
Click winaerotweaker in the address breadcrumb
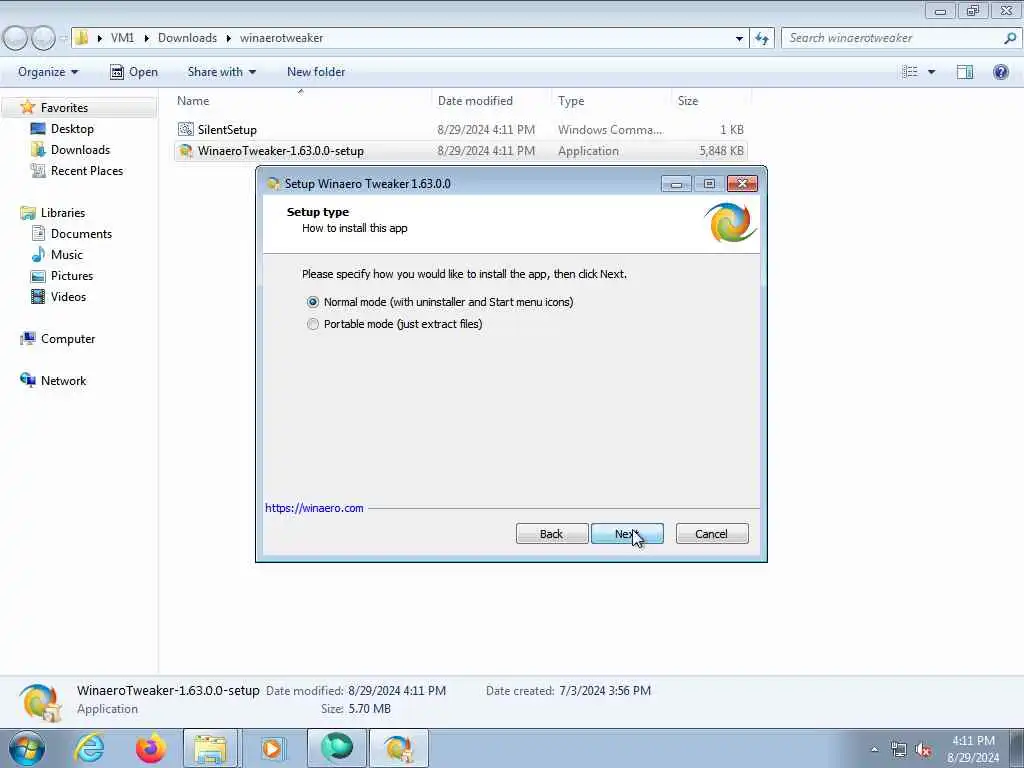(x=281, y=38)
